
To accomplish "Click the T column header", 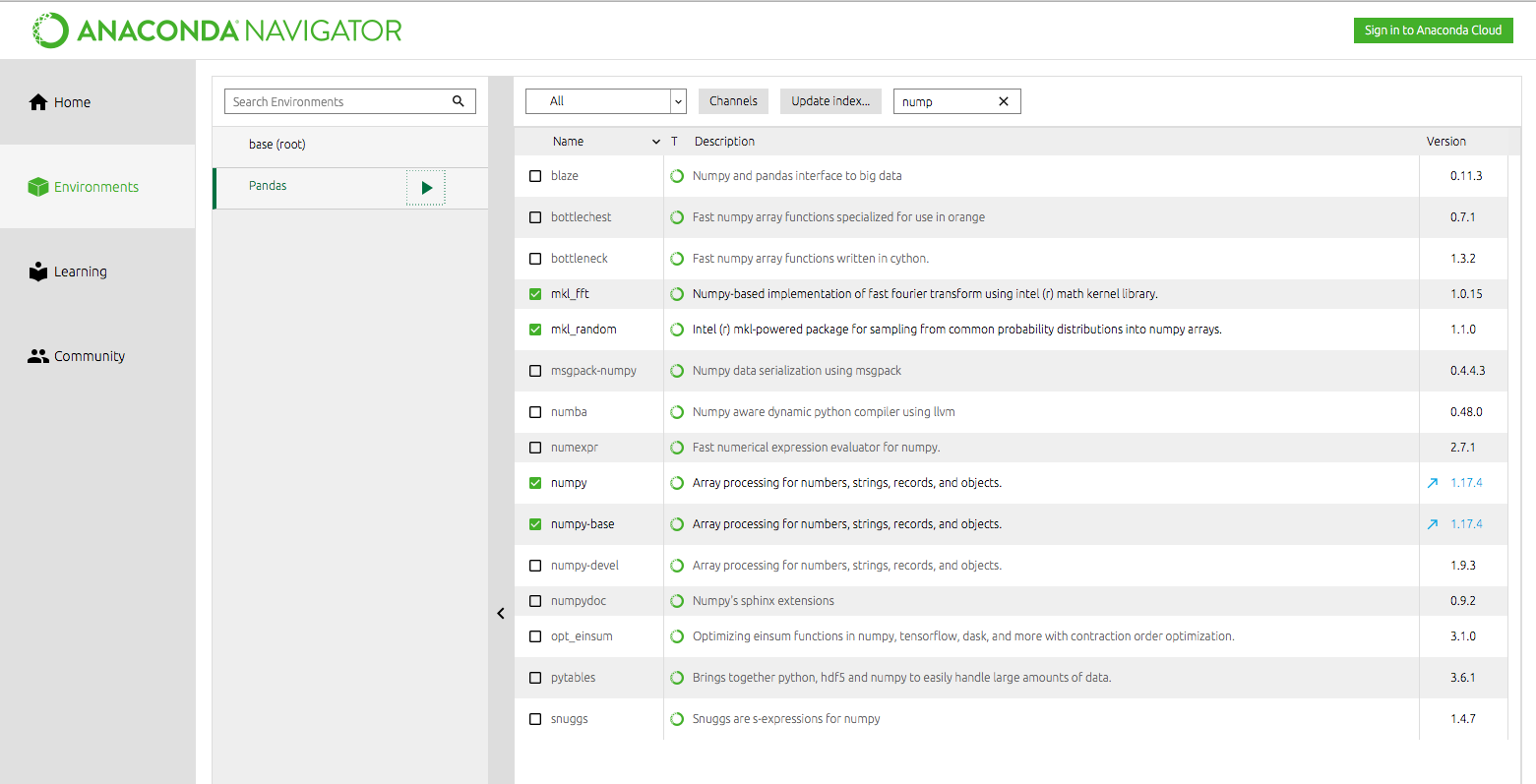I will (x=674, y=142).
